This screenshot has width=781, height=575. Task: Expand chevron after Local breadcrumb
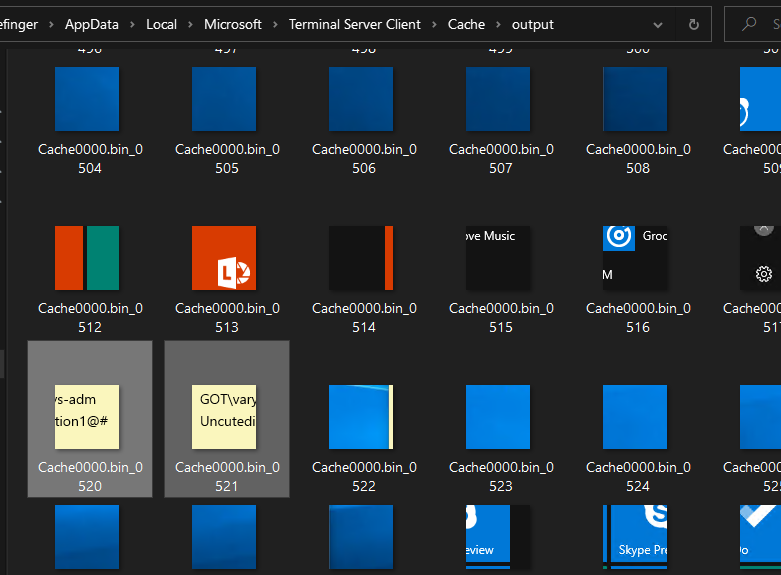(x=190, y=24)
